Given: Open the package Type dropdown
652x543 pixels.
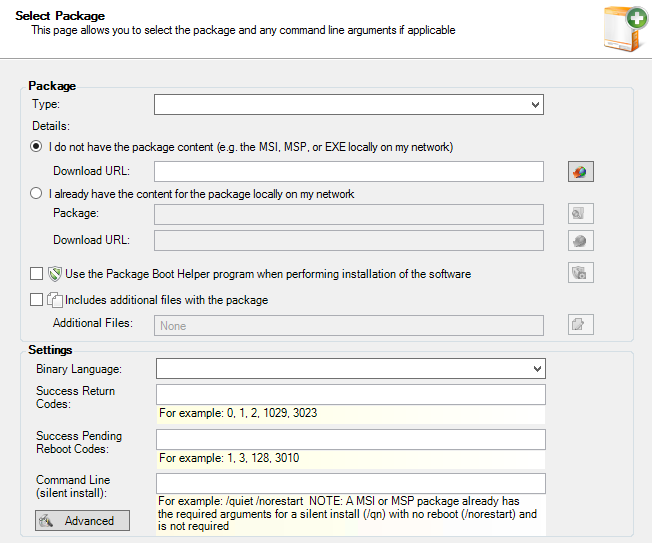Looking at the screenshot, I should (348, 104).
